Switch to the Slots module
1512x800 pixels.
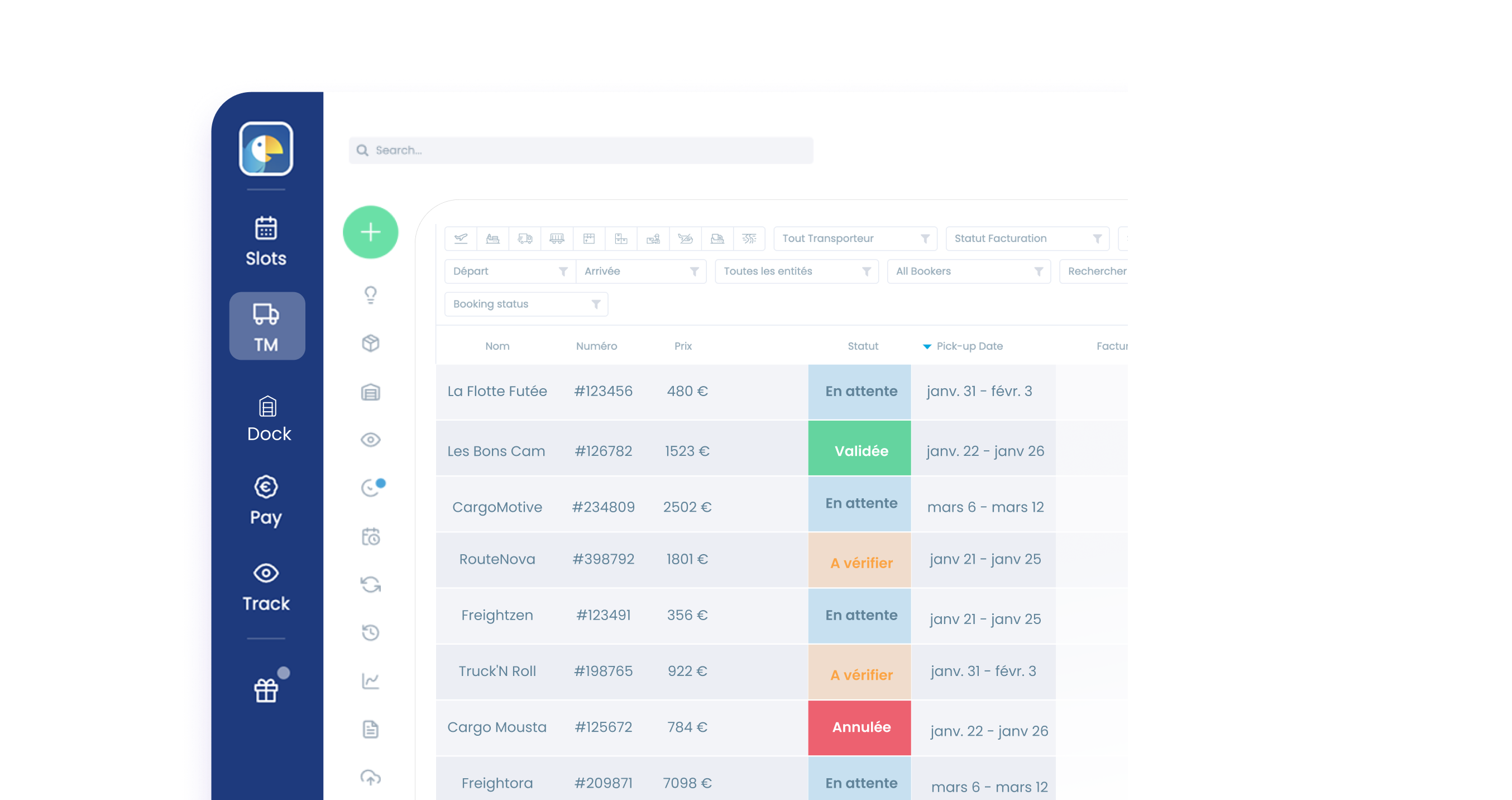click(x=266, y=241)
